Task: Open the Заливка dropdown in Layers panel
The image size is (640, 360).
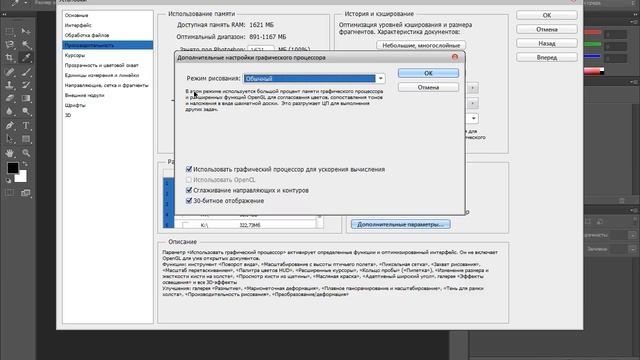Action: point(632,249)
